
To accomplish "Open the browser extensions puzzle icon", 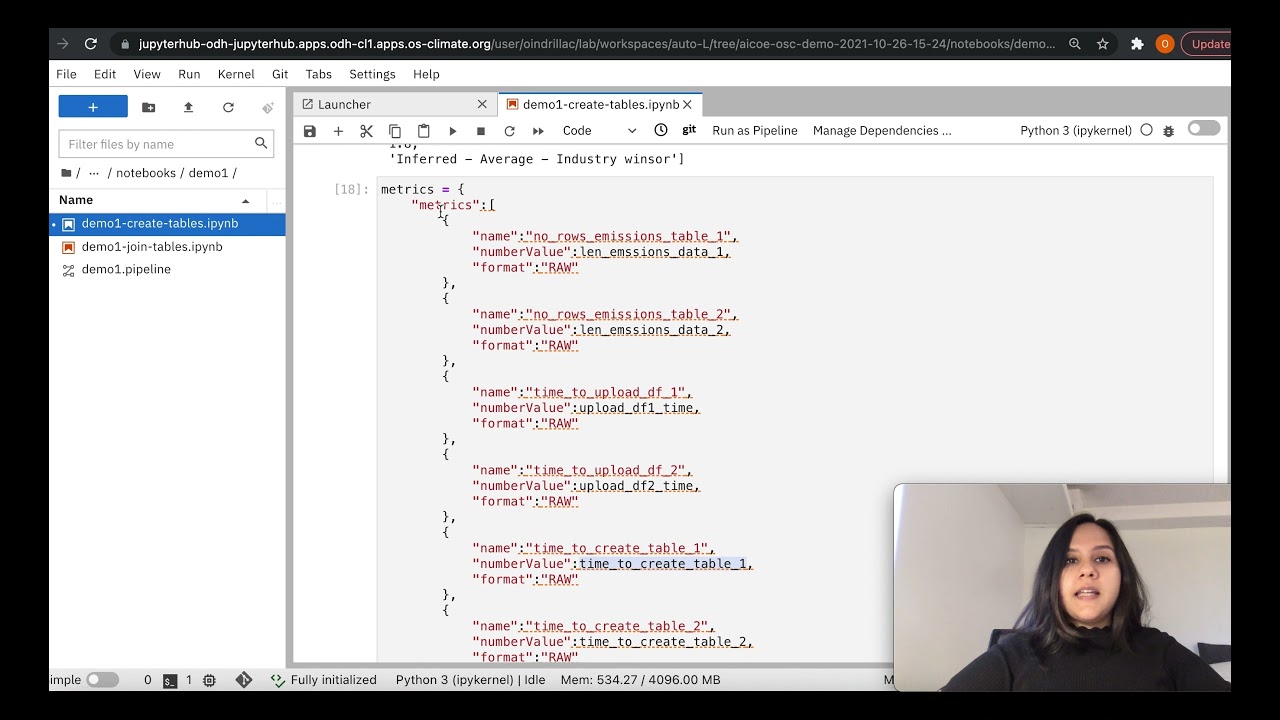I will (x=1137, y=44).
